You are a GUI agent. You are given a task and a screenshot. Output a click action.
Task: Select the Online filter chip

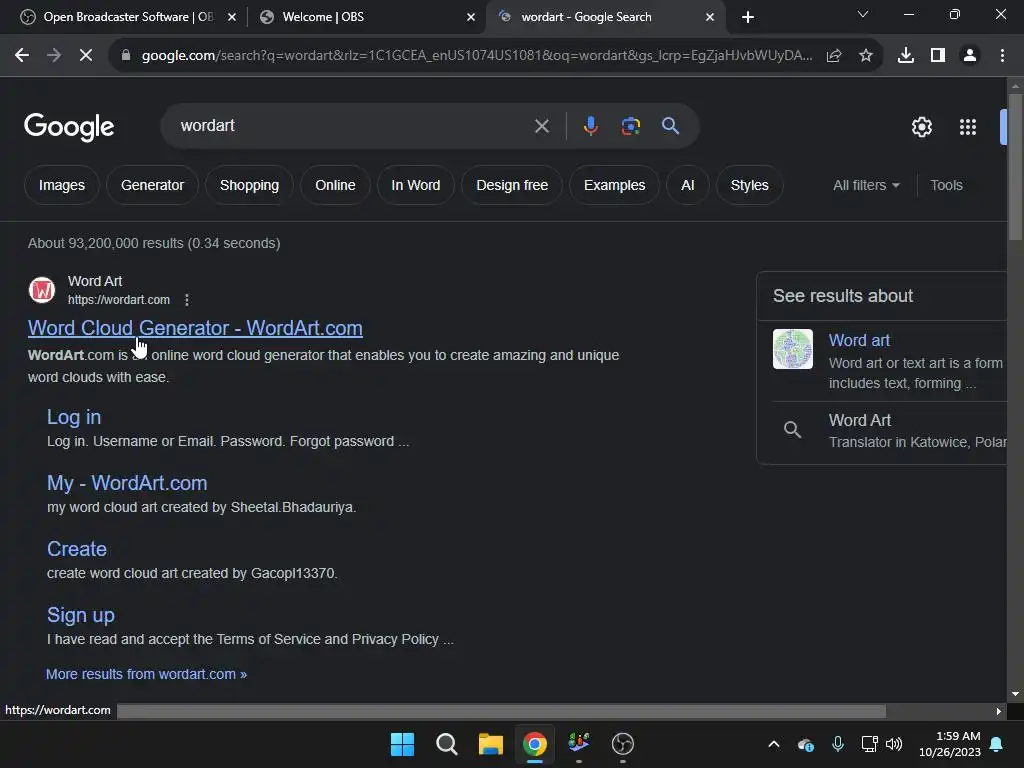pyautogui.click(x=335, y=185)
